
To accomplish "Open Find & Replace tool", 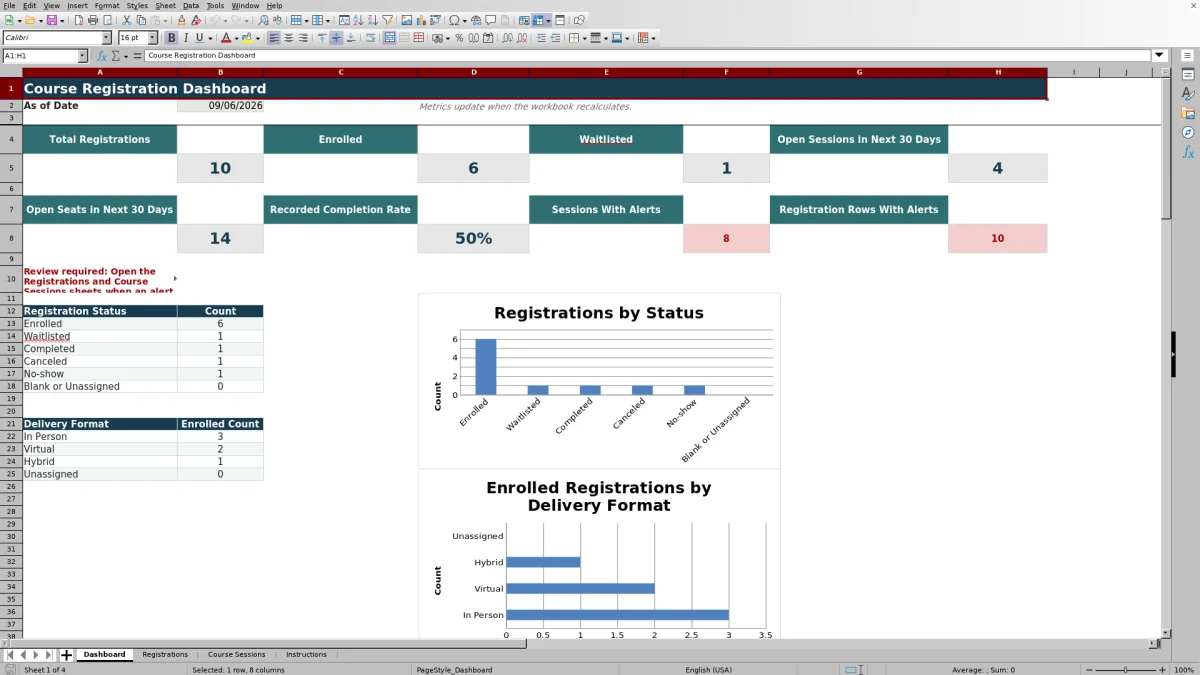I will pos(263,20).
